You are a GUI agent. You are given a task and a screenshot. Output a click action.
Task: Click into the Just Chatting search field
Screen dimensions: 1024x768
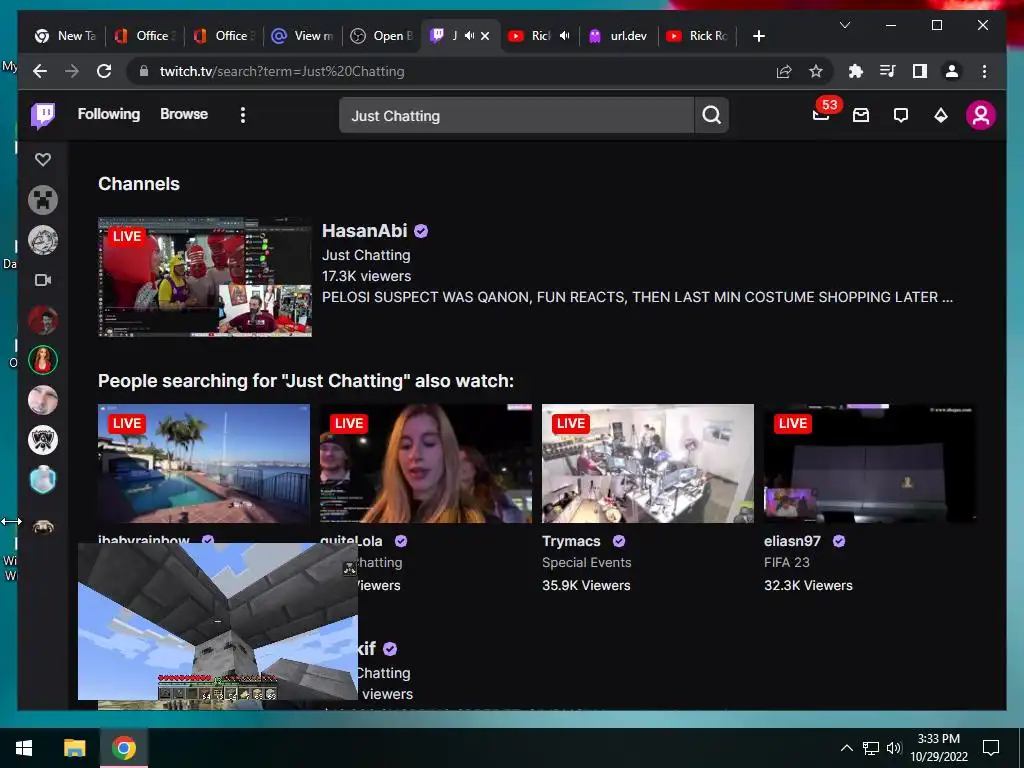tap(517, 116)
